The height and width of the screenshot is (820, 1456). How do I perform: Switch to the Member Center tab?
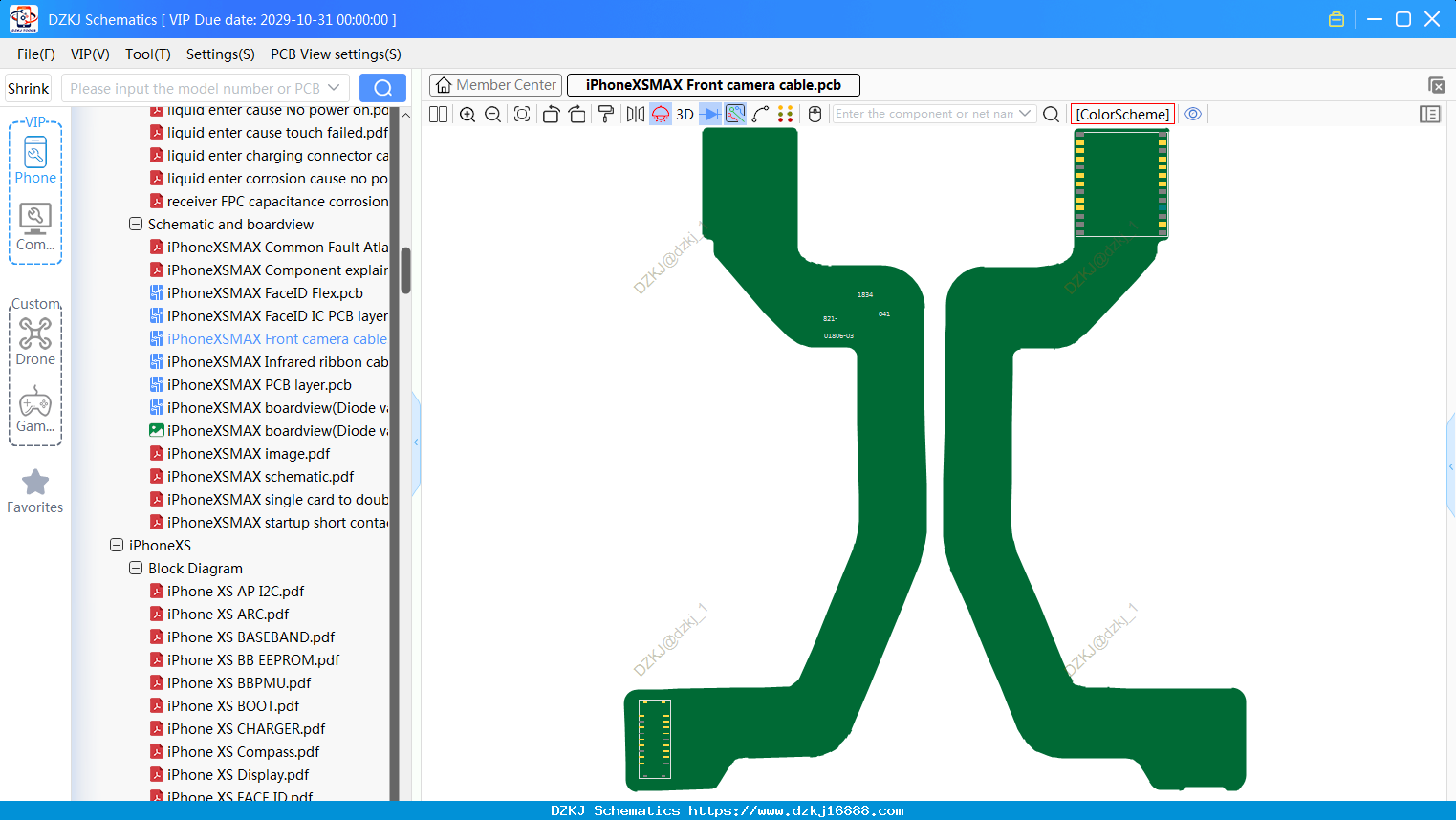(496, 85)
